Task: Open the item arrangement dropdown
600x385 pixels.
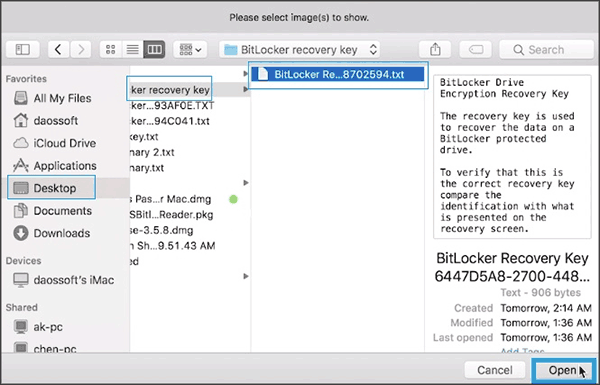Action: (190, 49)
